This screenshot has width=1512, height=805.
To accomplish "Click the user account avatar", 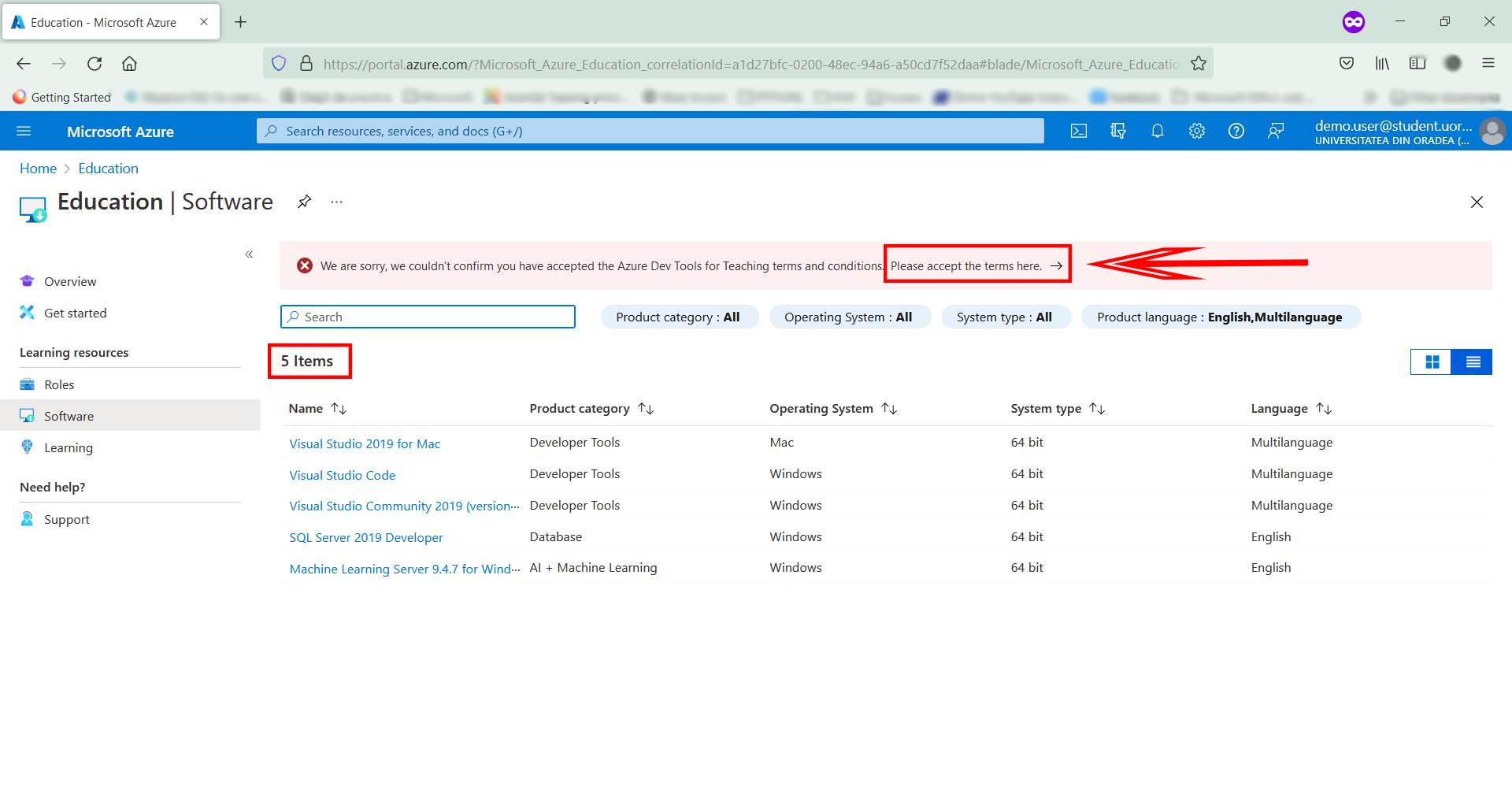I will (x=1492, y=131).
